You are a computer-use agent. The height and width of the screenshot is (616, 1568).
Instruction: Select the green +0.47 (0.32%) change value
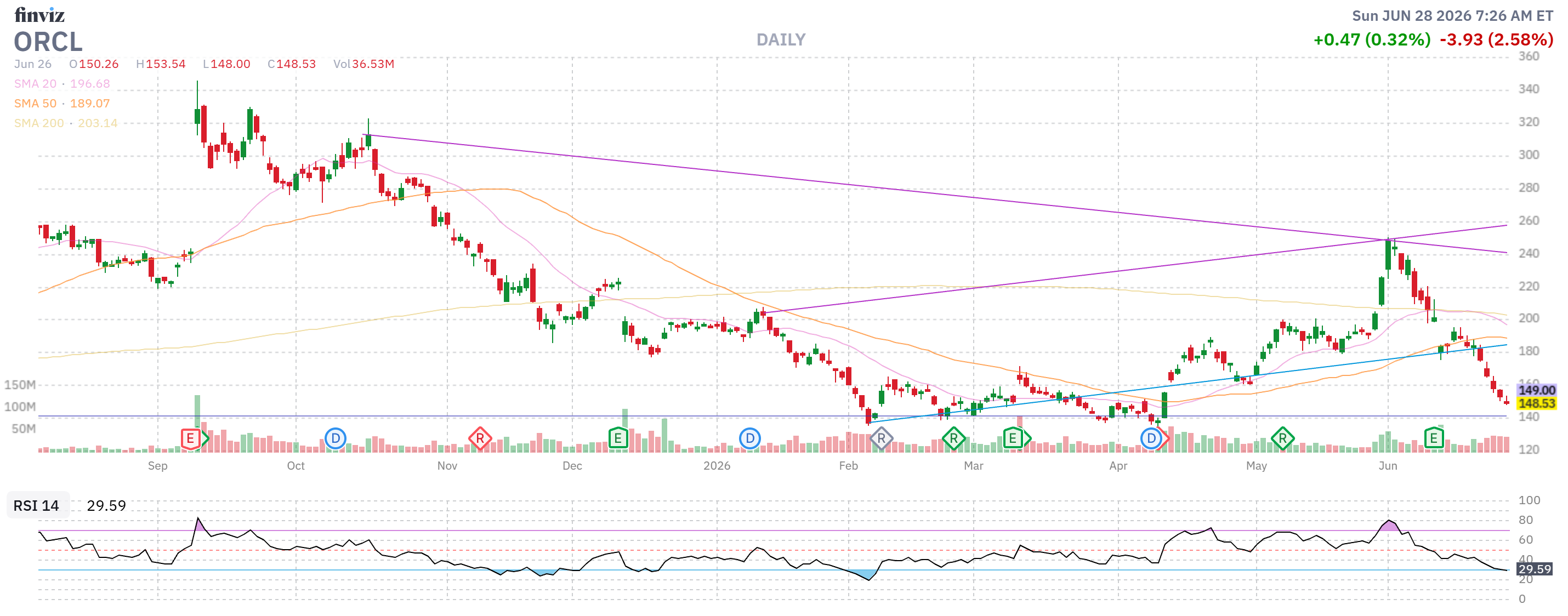(1372, 40)
